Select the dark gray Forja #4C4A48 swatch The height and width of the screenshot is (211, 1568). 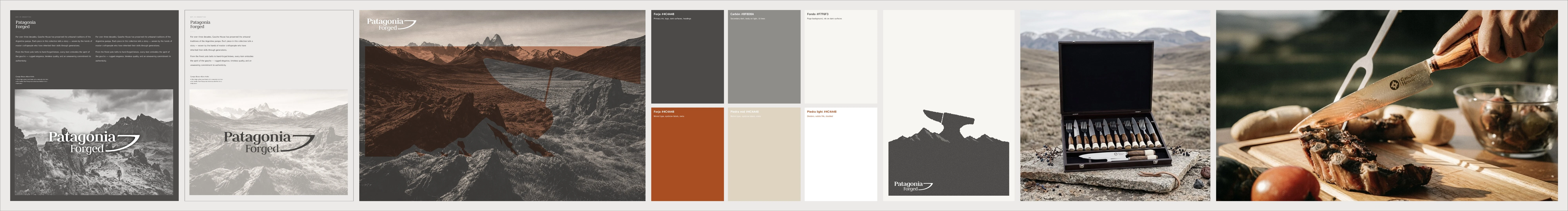(x=687, y=57)
